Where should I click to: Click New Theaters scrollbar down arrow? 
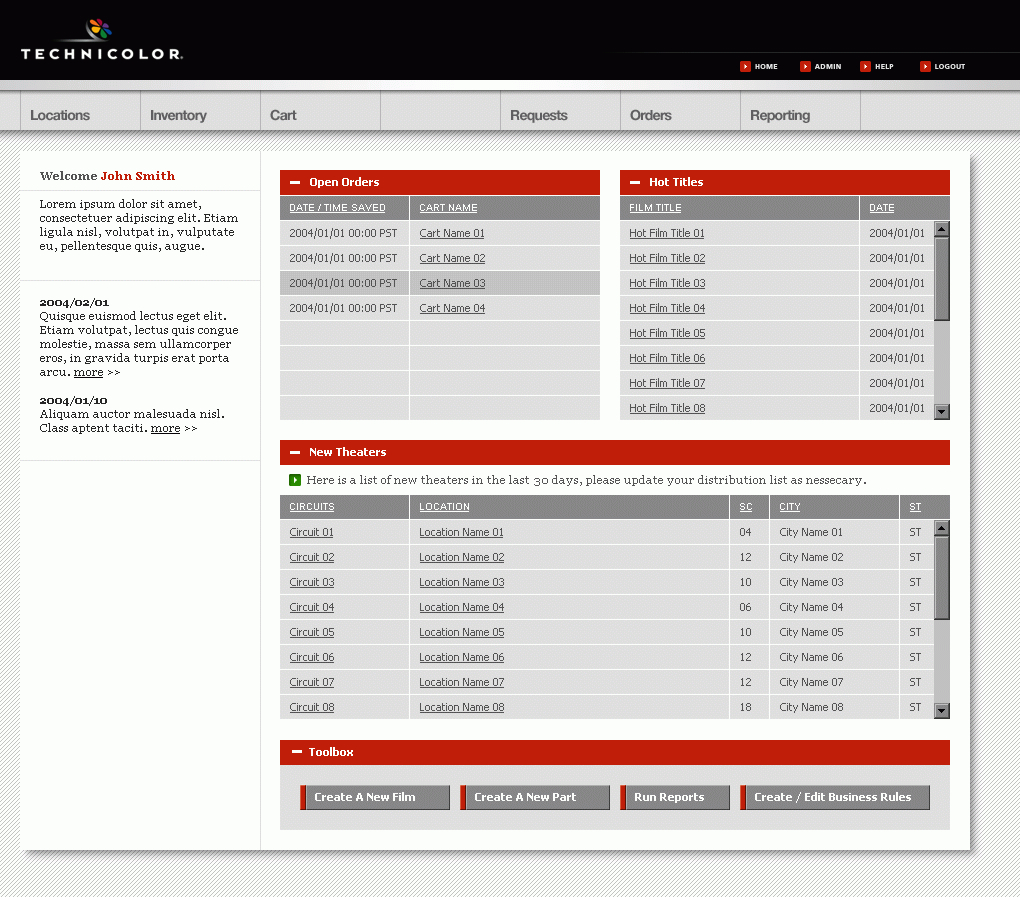(x=941, y=711)
